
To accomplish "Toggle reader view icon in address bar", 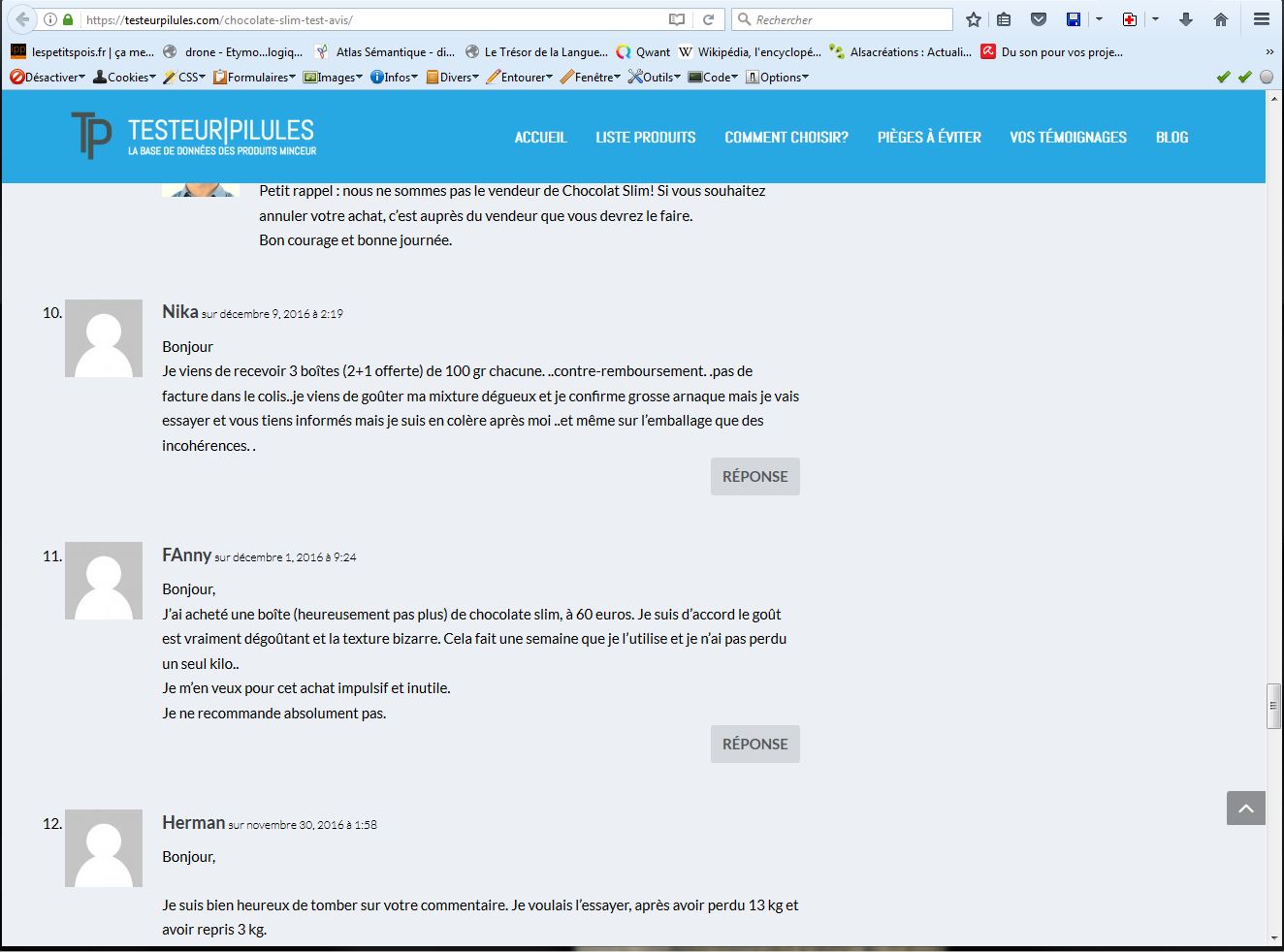I will click(677, 19).
